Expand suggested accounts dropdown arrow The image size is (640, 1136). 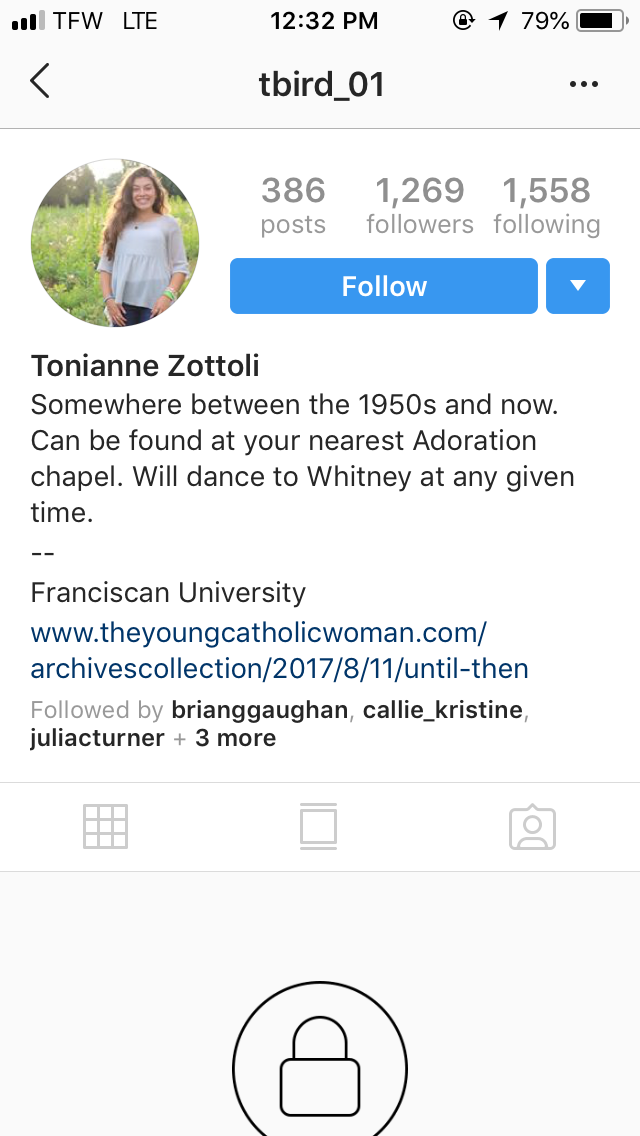578,286
